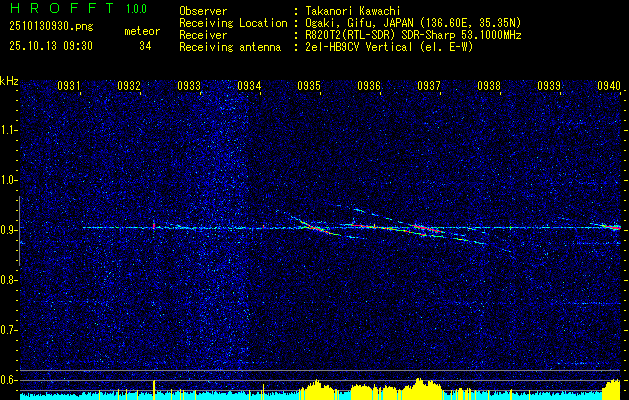Screen dimensions: 629x400
Task: Click time marker 0940
Action: pos(609,86)
